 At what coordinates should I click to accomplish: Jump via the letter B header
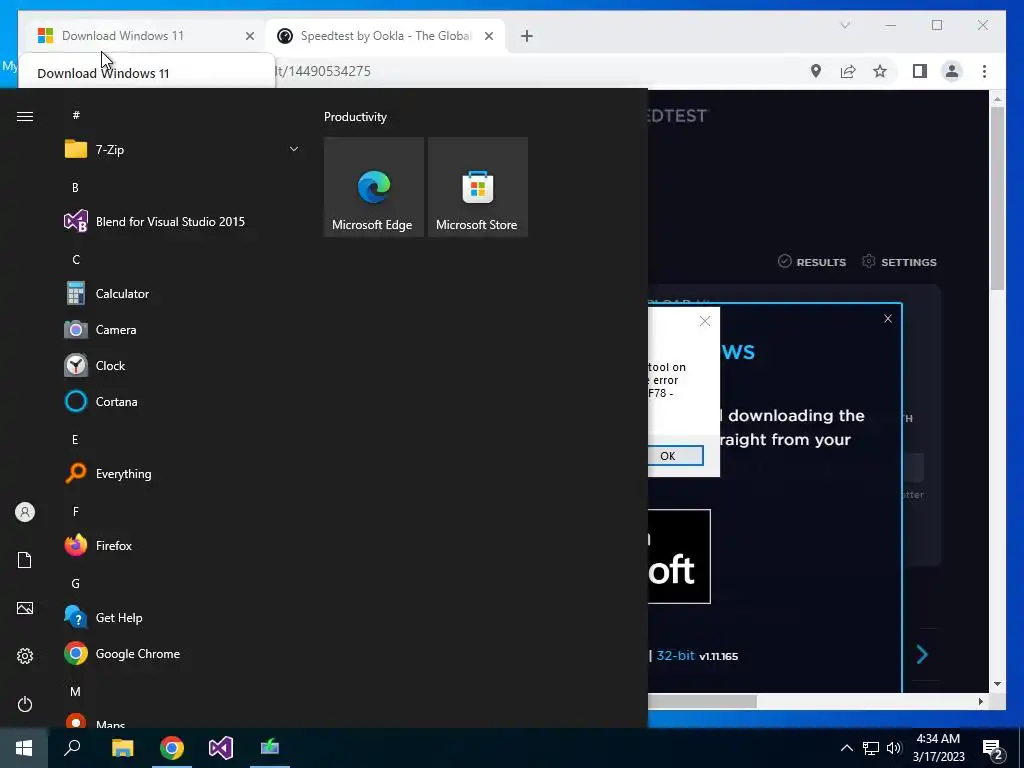[75, 187]
